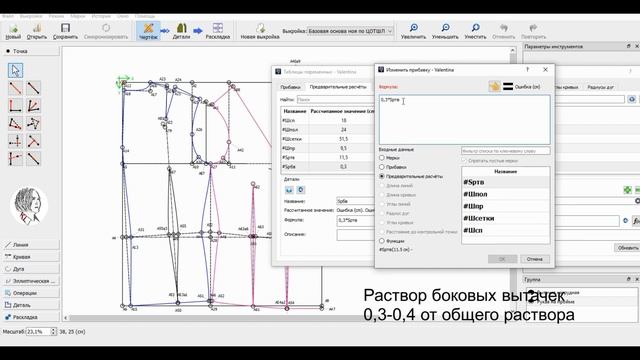Open the Файл menu

point(8,16)
